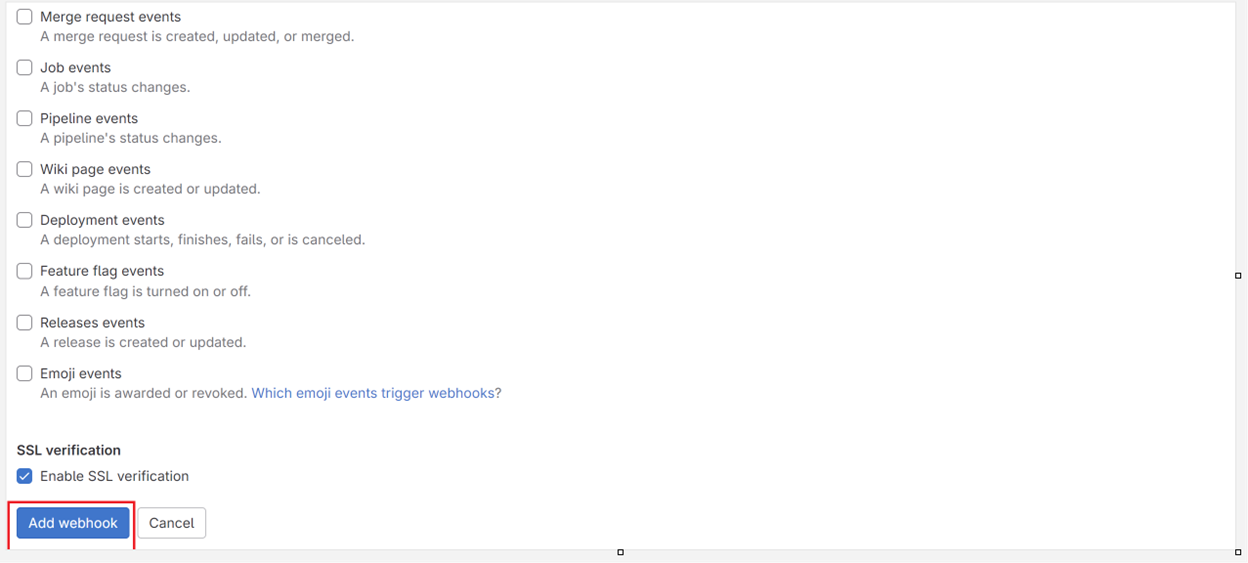Viewport: 1248px width, 563px height.
Task: Turn on the Feature flag events checkbox
Action: 25,271
